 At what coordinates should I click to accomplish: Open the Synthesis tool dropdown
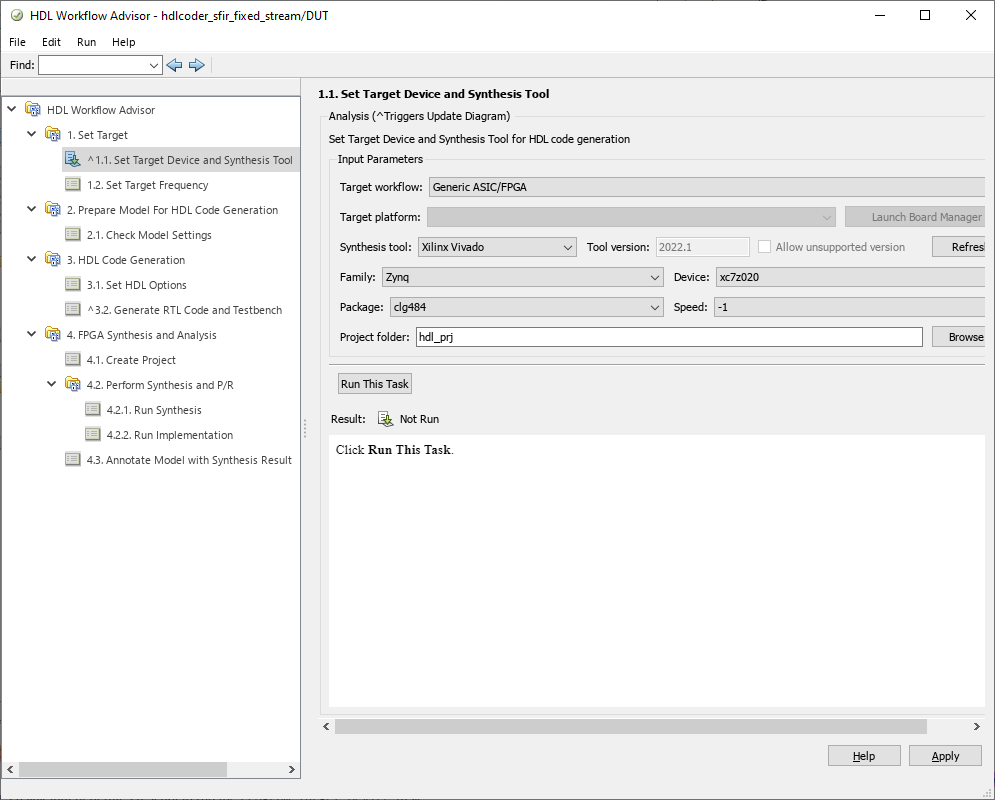point(497,247)
